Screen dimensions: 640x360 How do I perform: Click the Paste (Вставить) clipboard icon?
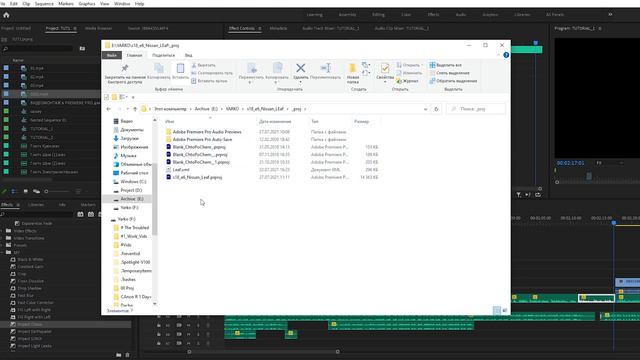pos(180,68)
